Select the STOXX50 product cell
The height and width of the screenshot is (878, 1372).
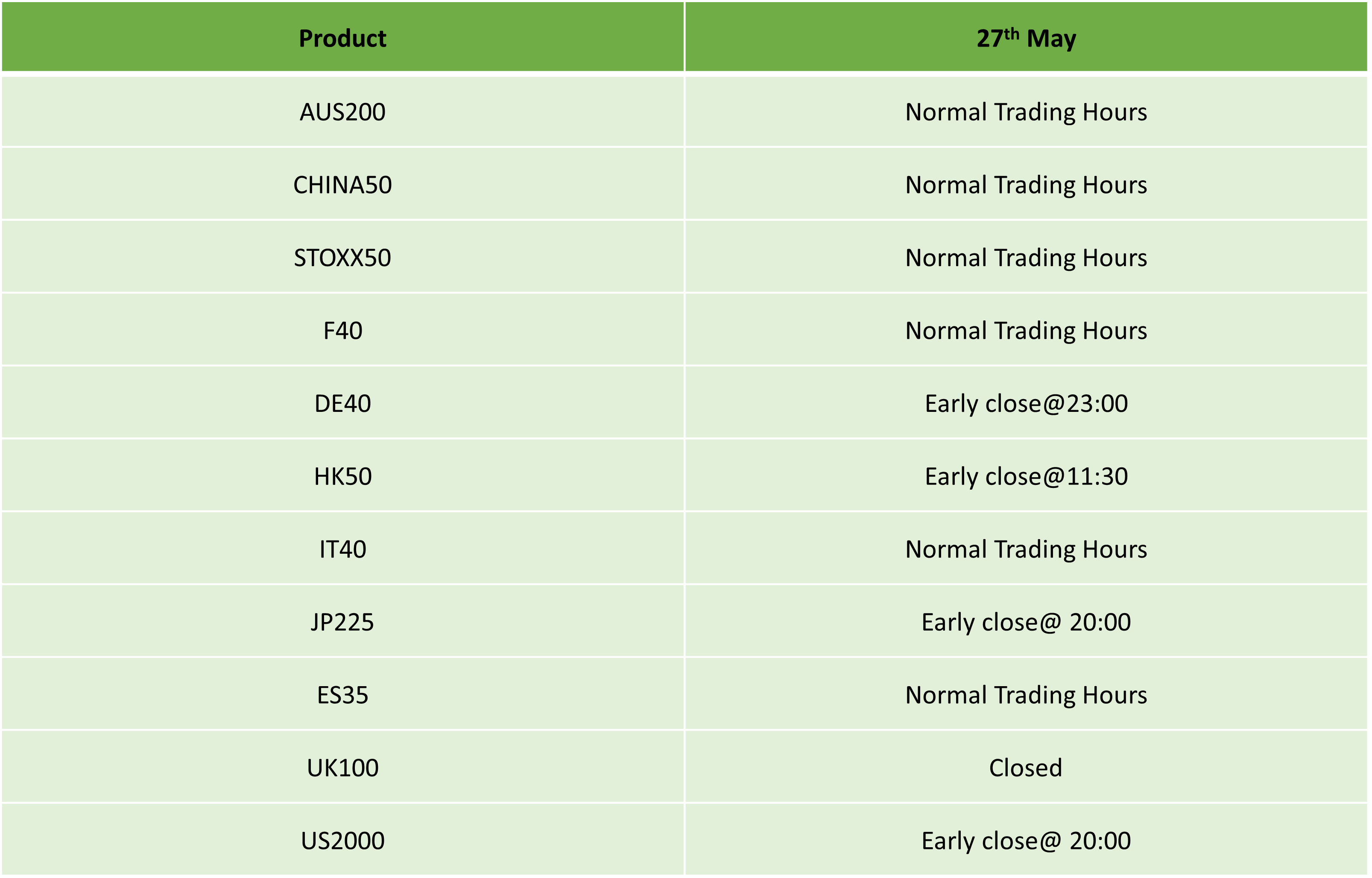tap(342, 258)
